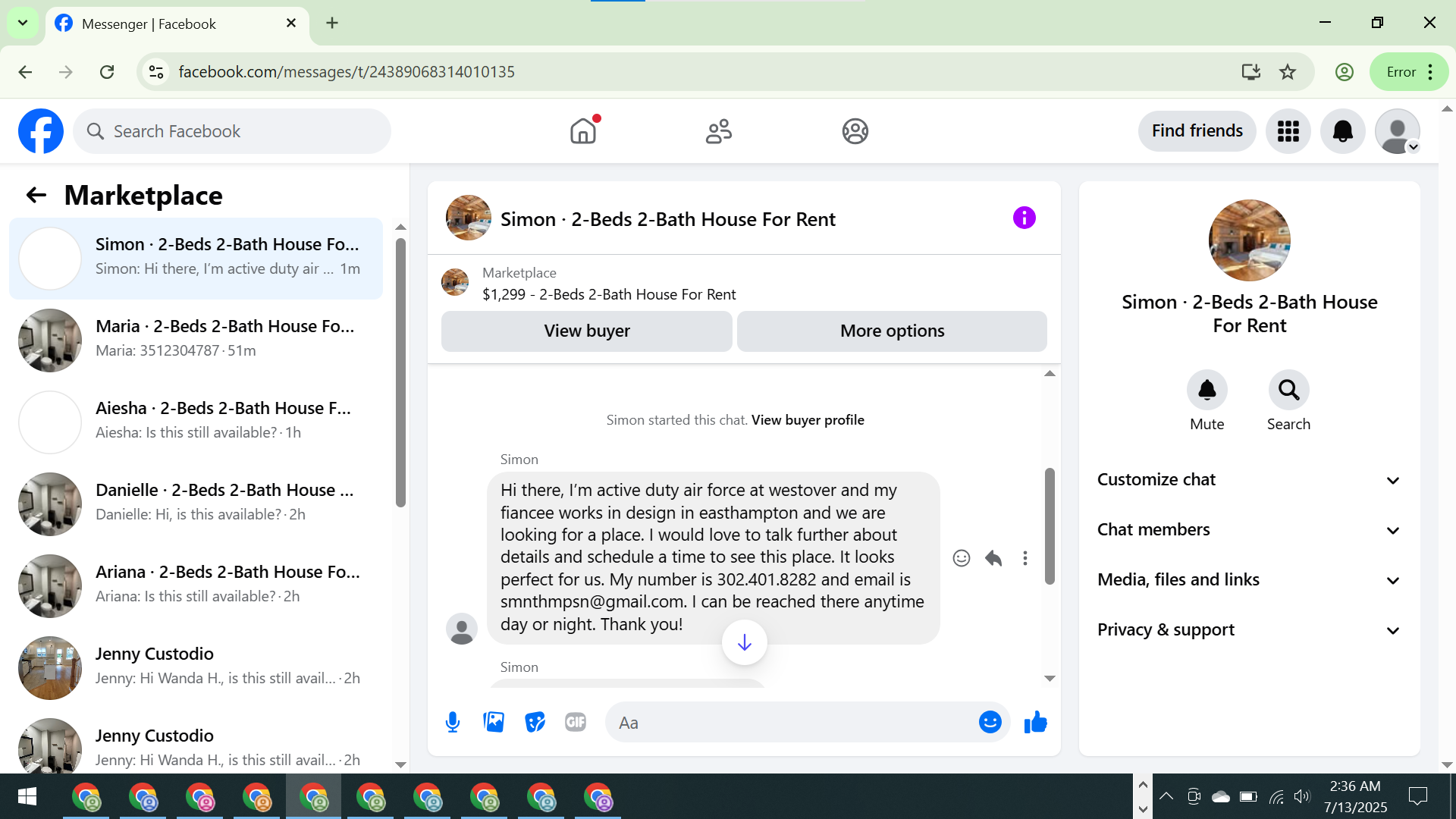Open the sticker picker icon
The image size is (1456, 819).
coord(535,722)
